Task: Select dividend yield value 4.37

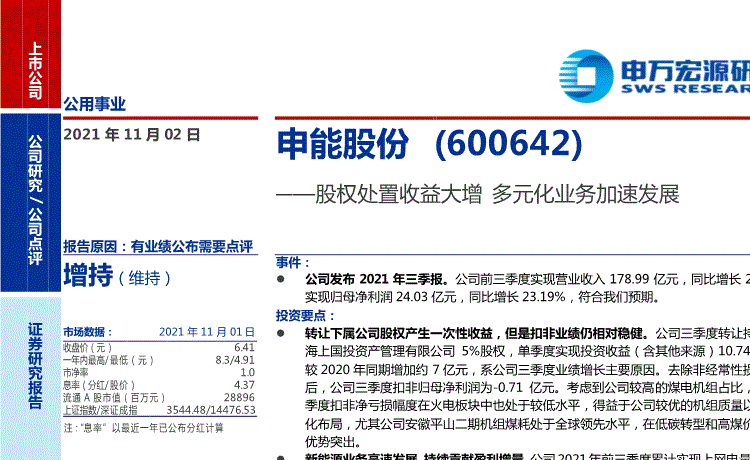Action: (244, 385)
